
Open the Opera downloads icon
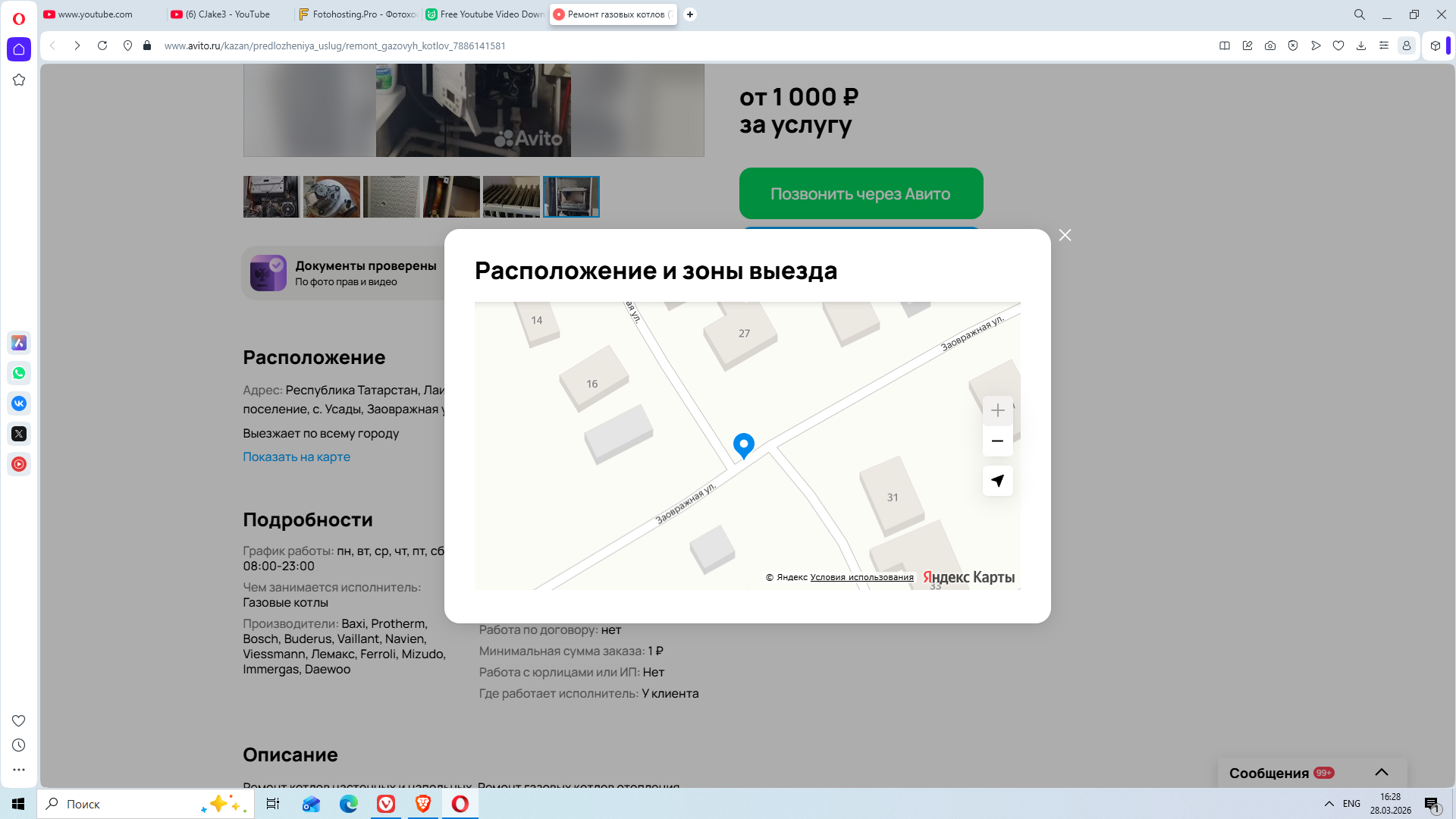click(1360, 45)
